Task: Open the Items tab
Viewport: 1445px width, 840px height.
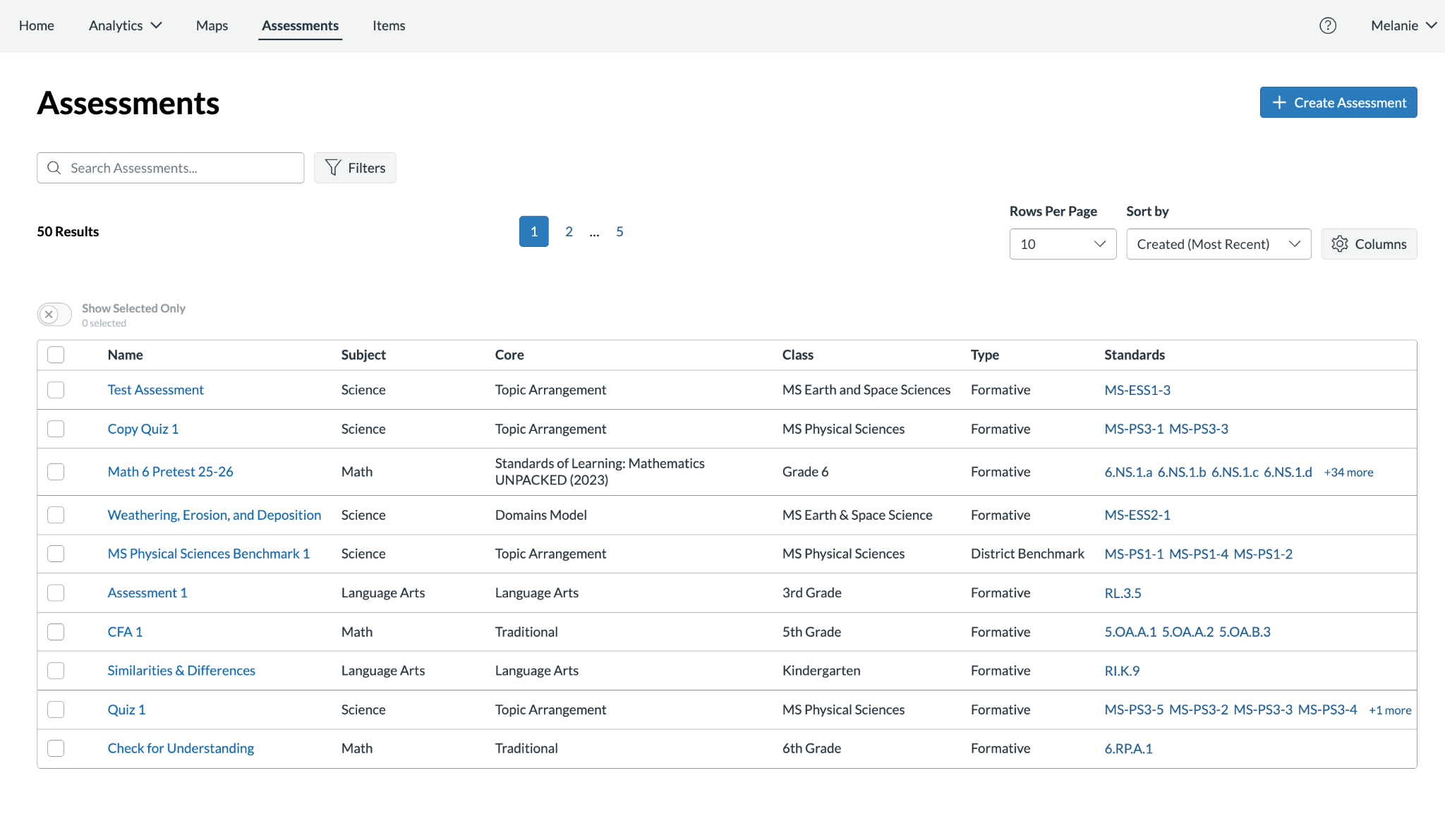Action: [x=389, y=25]
